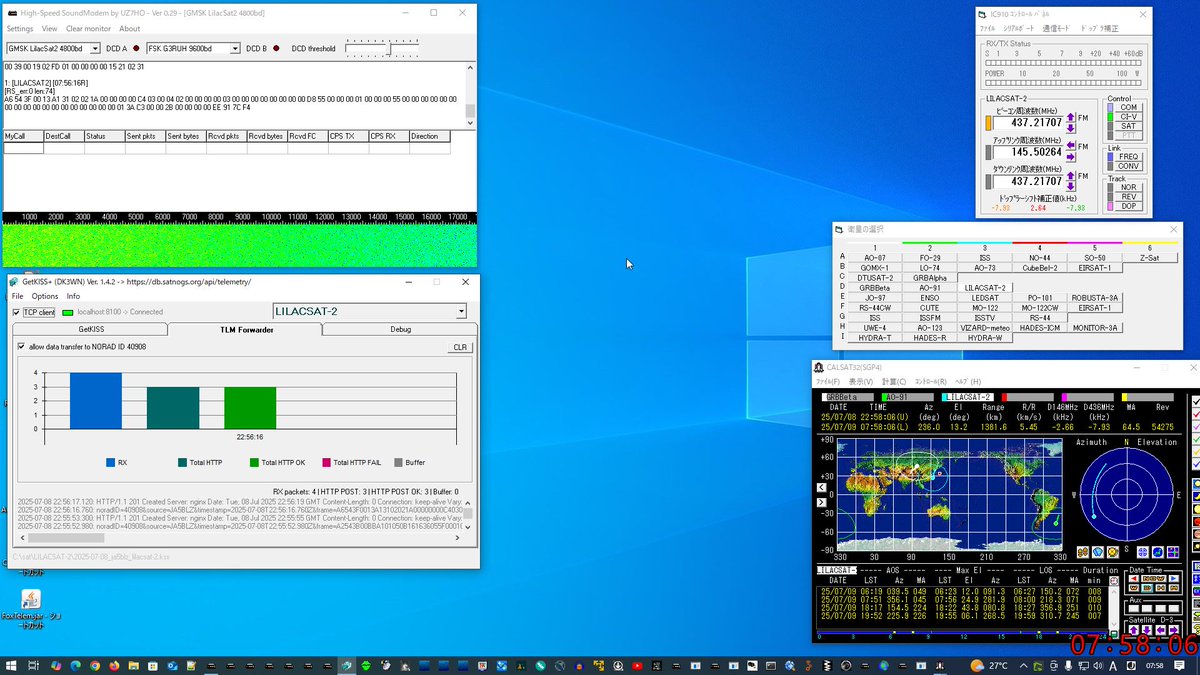Open Settings menu in SoundModem
This screenshot has height=675, width=1200.
[x=20, y=29]
